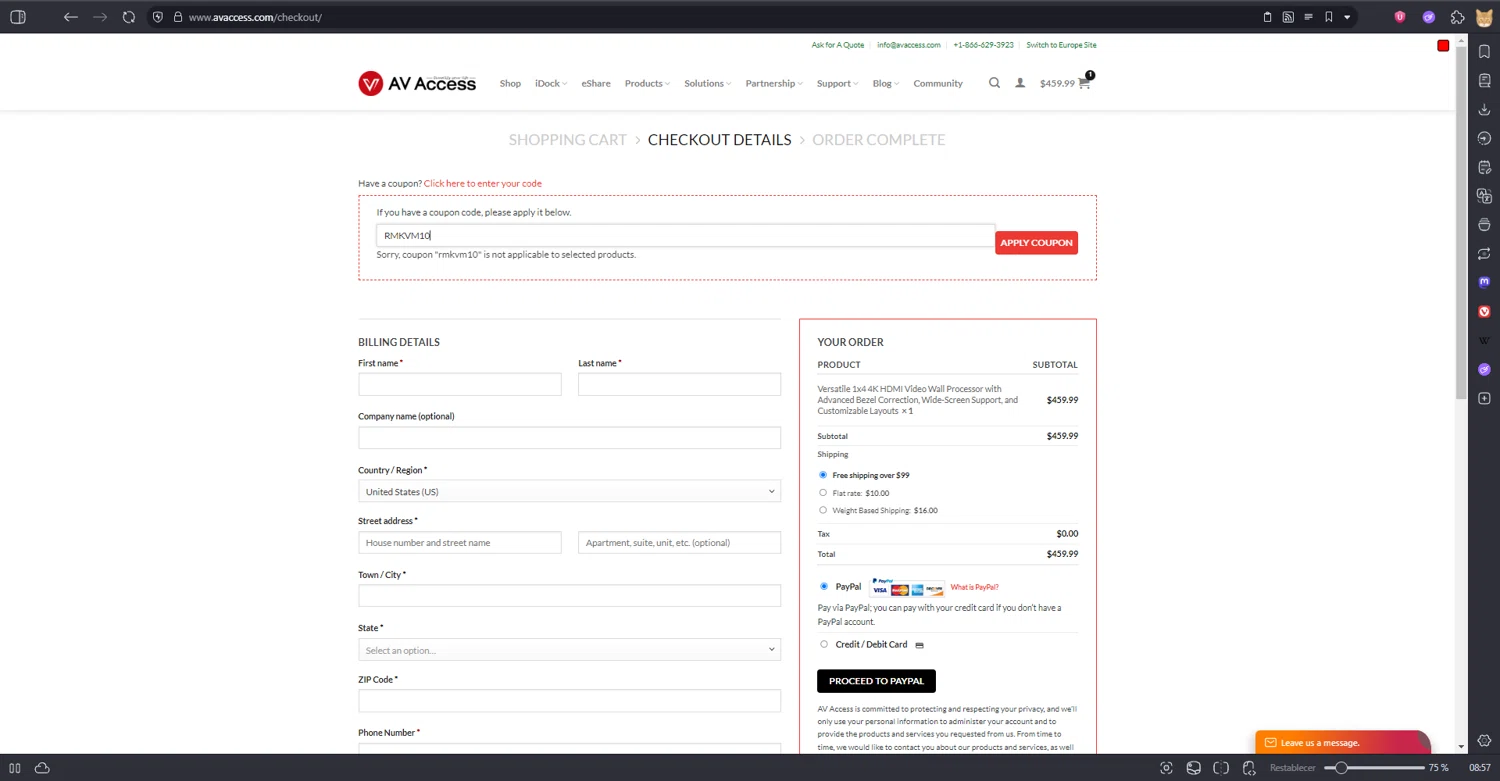The width and height of the screenshot is (1500, 781).
Task: Reload the current page
Action: [129, 17]
